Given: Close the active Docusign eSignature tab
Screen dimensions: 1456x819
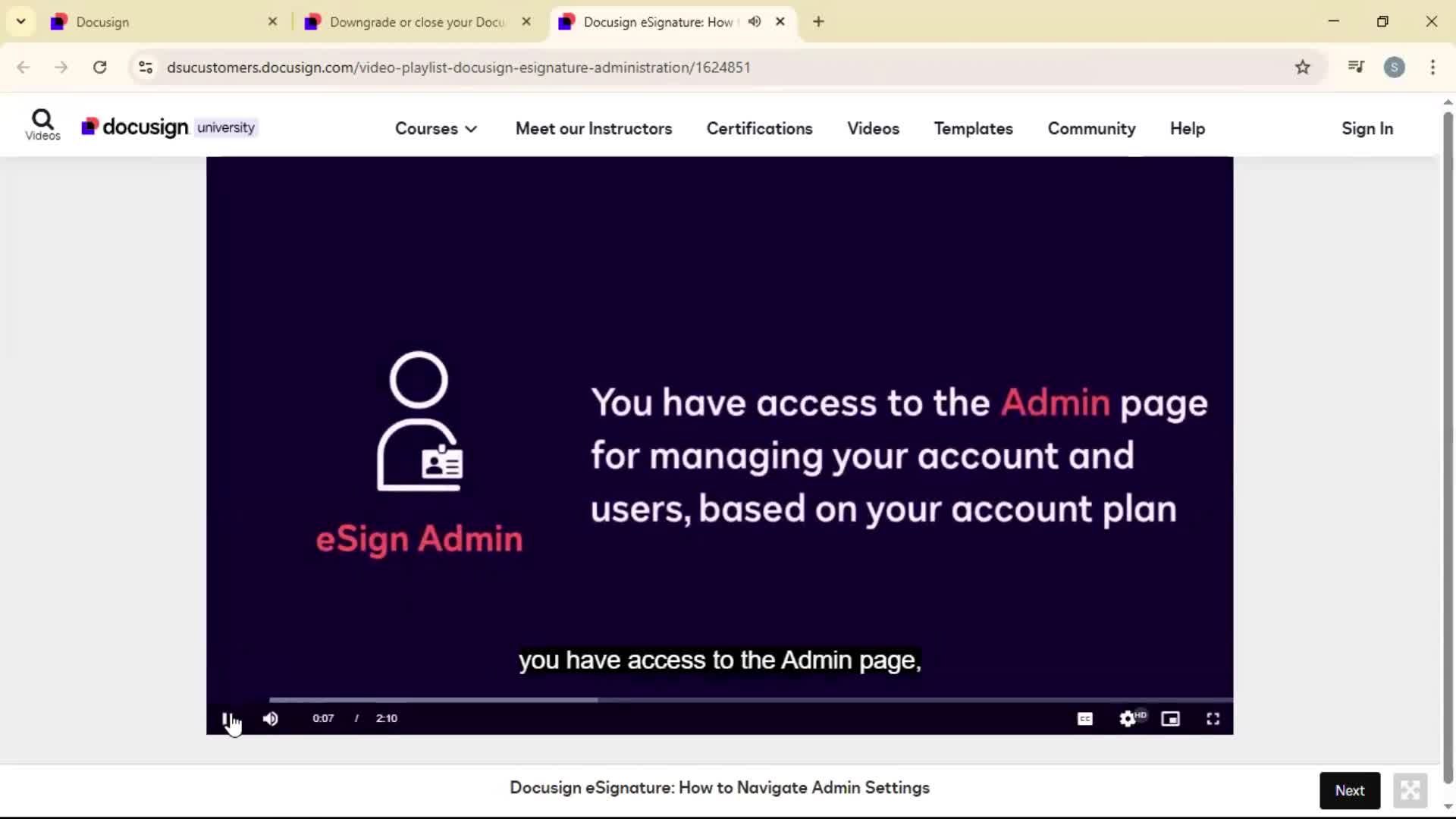Looking at the screenshot, I should pos(780,22).
